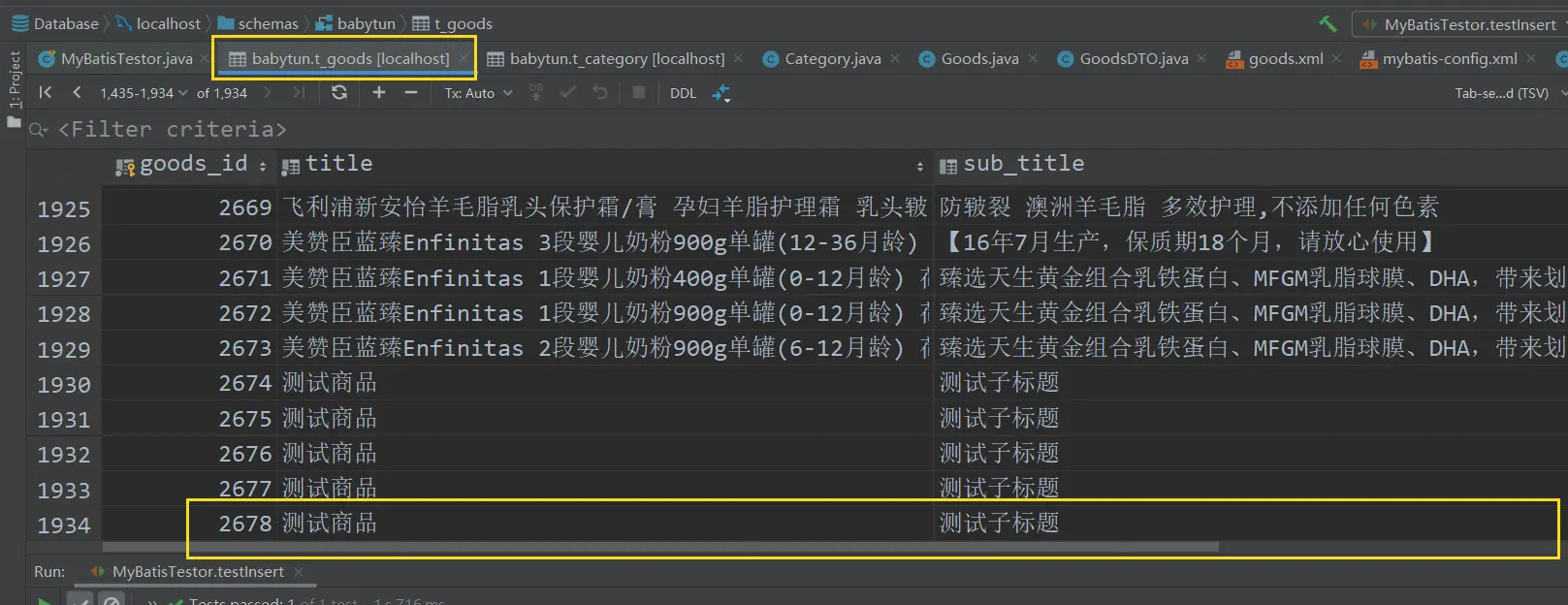Close the Goods.java tab
Viewport: 1568px width, 605px height.
click(1033, 58)
